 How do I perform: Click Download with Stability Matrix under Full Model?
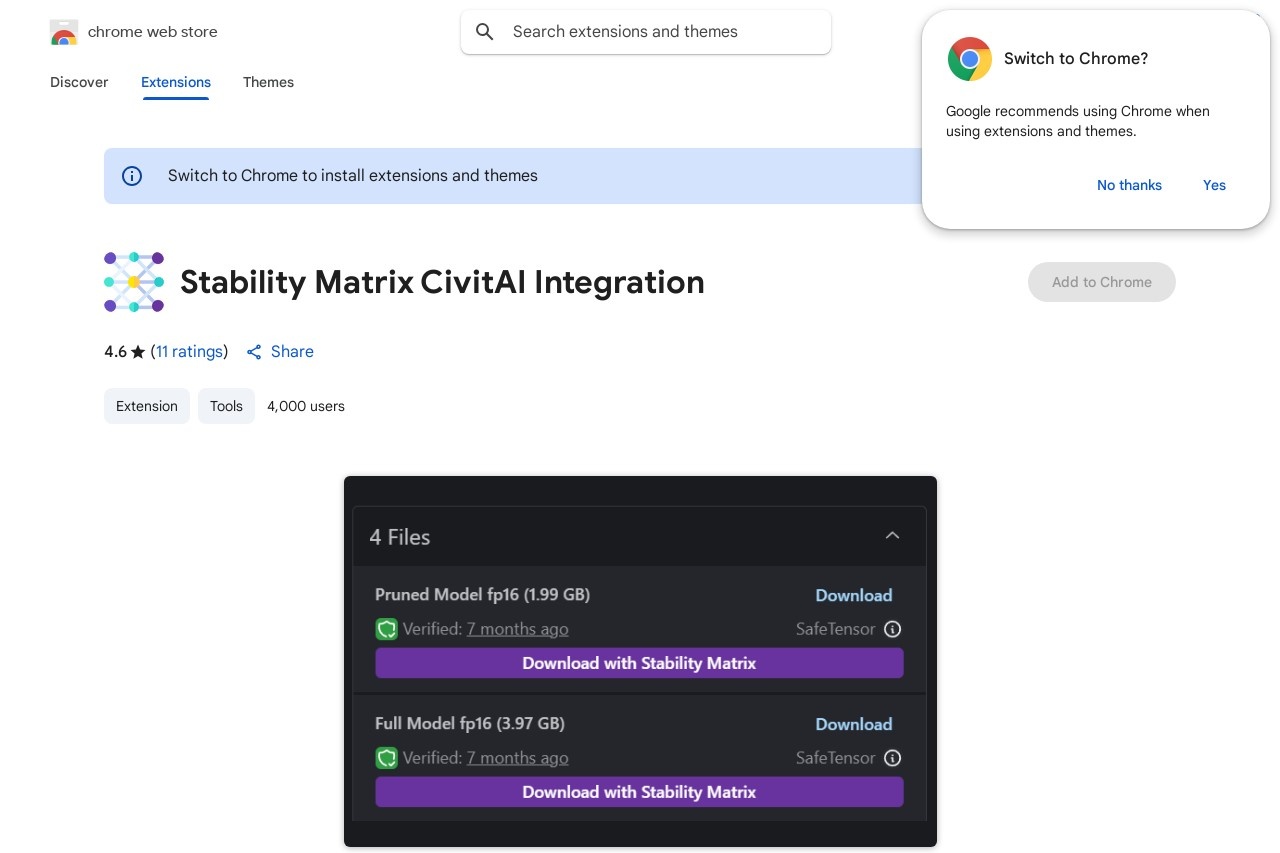point(639,792)
